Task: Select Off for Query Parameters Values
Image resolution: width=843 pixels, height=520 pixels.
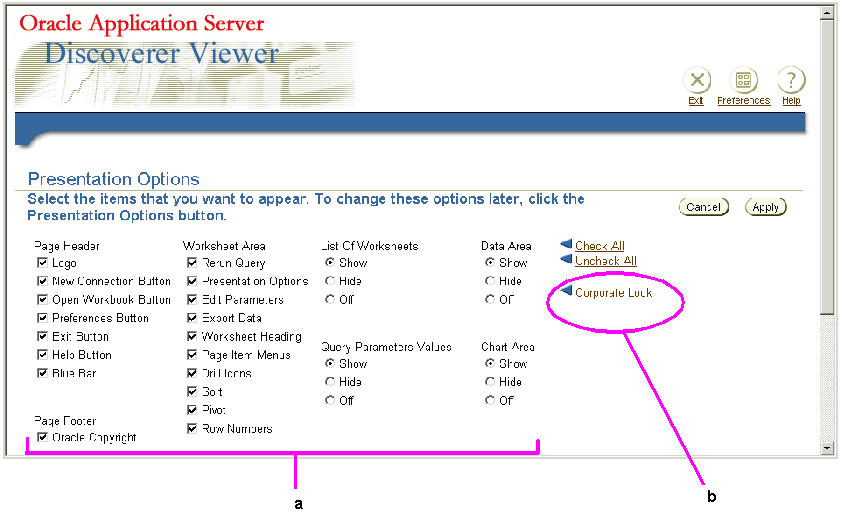Action: coord(330,400)
